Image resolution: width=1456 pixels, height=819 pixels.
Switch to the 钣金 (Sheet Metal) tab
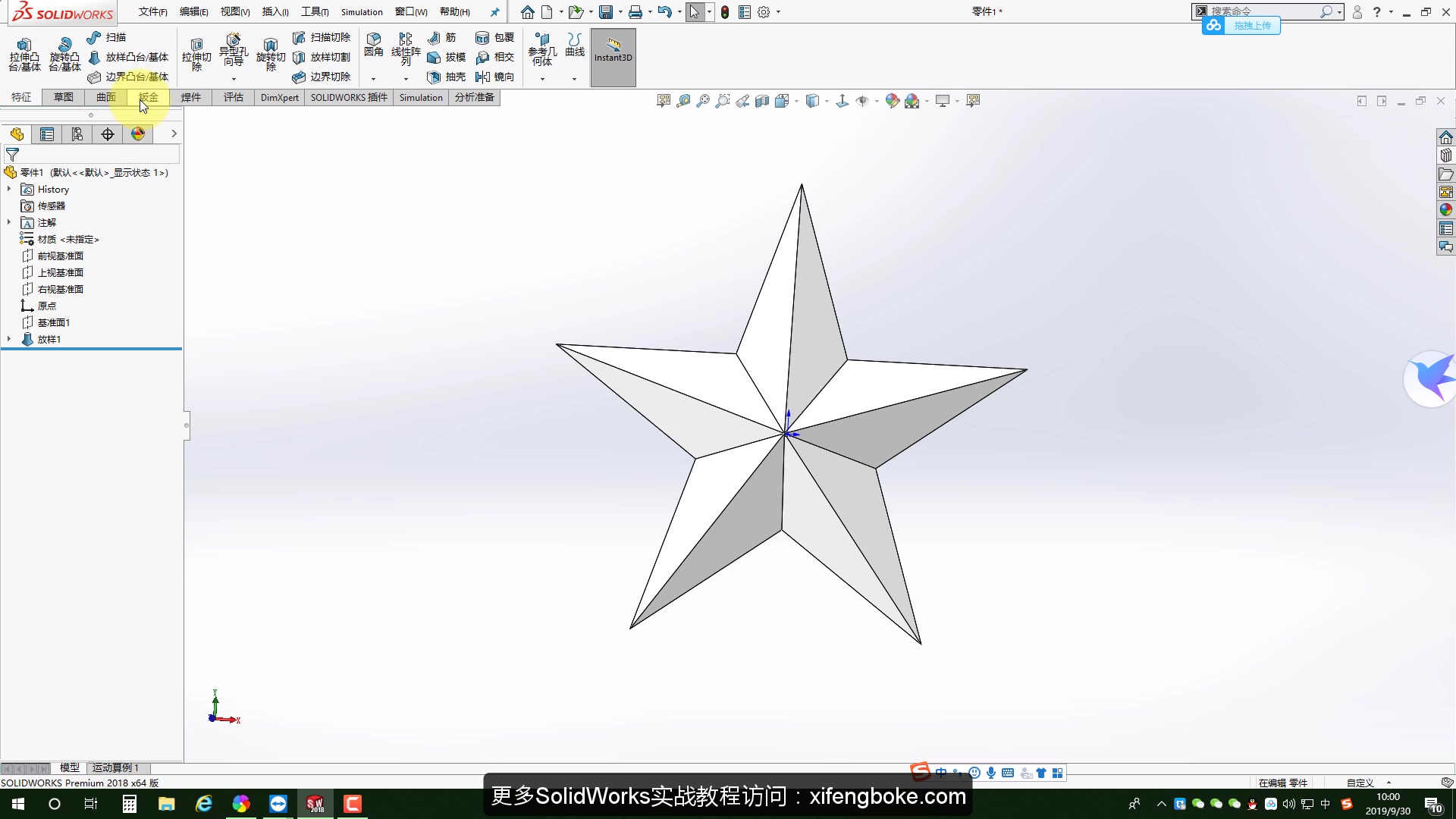[x=148, y=97]
